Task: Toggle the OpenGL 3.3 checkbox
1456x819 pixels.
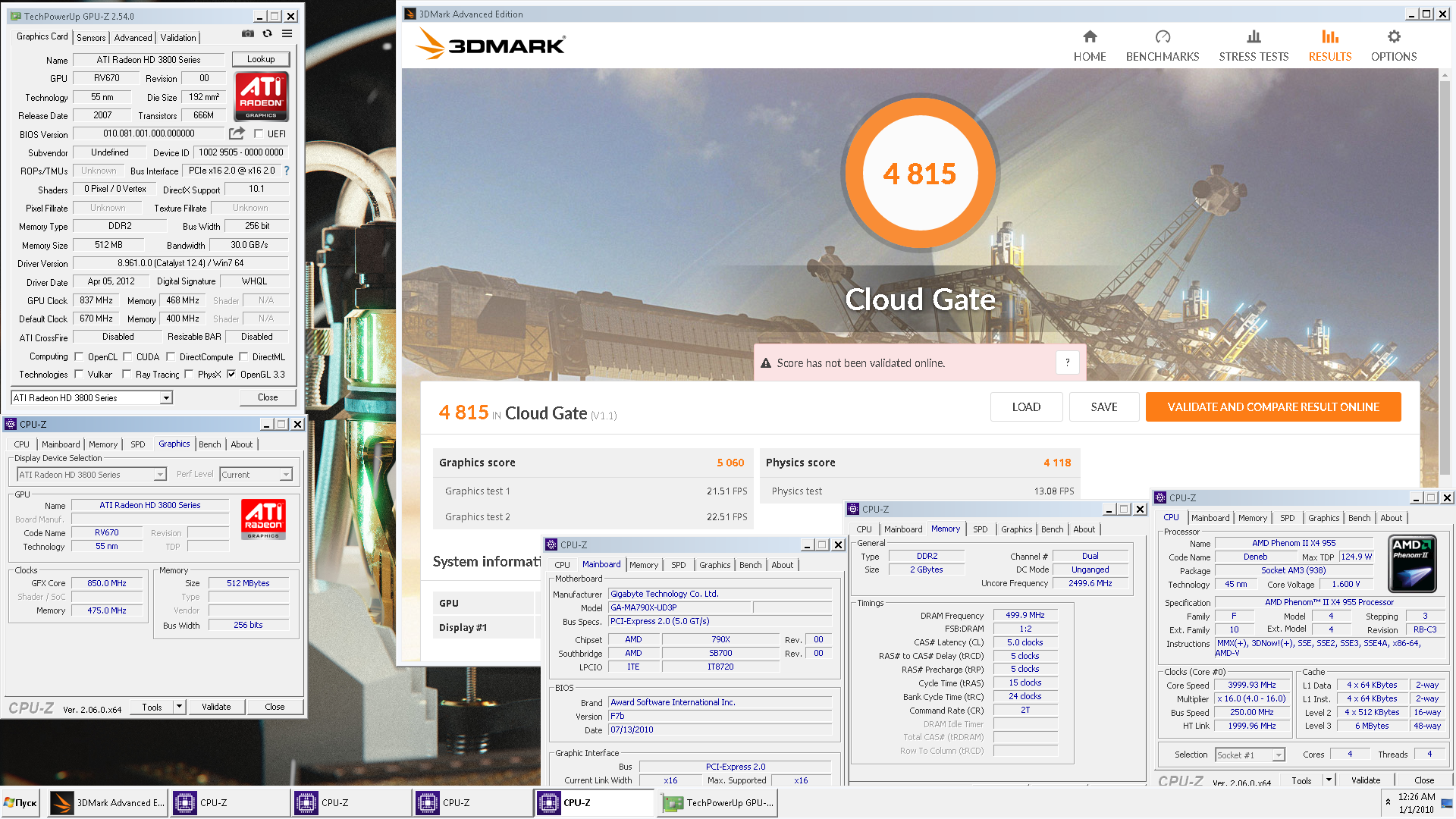Action: [231, 374]
